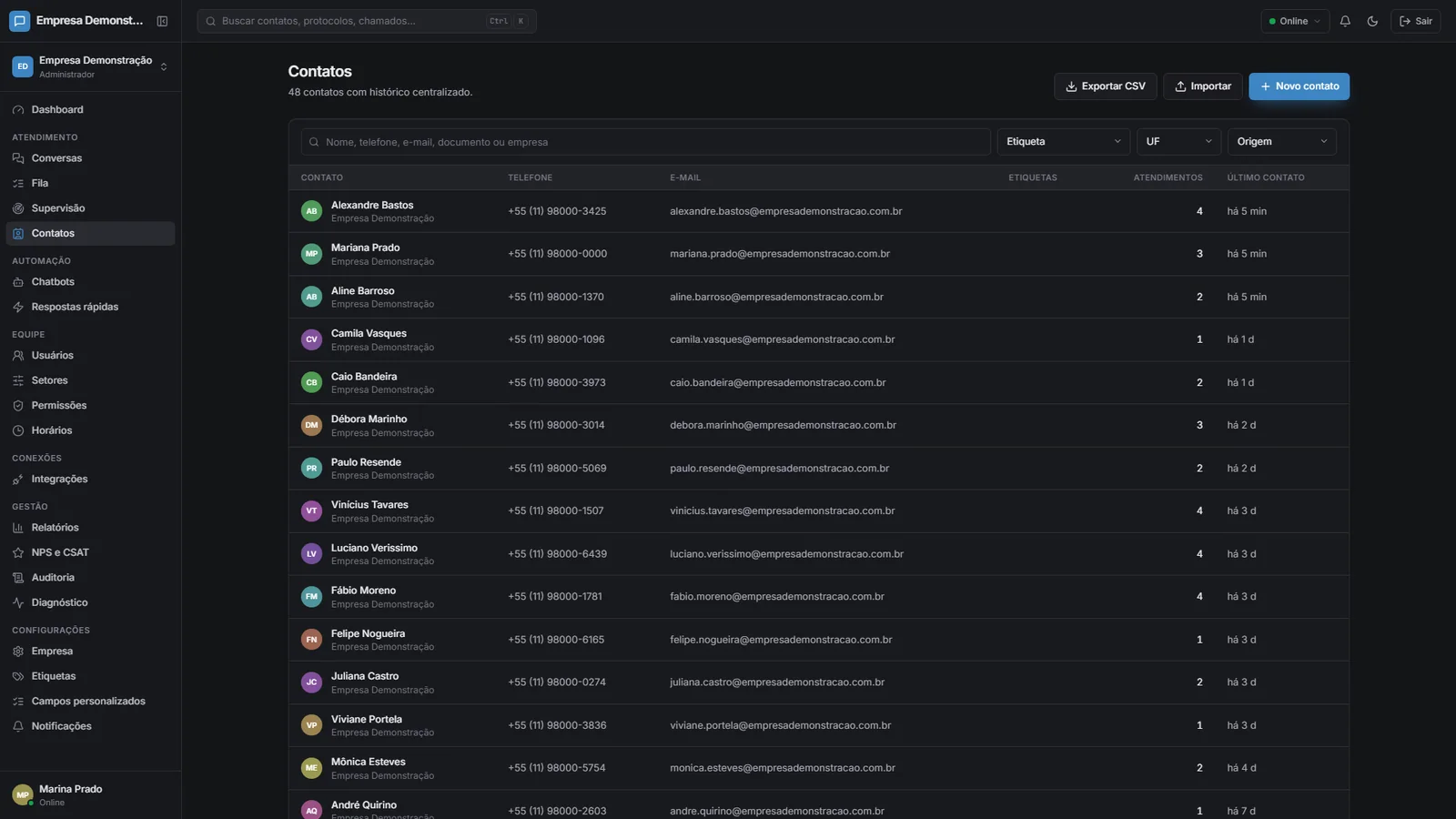Click the Chatbots icon
The width and height of the screenshot is (1456, 819).
tap(18, 282)
